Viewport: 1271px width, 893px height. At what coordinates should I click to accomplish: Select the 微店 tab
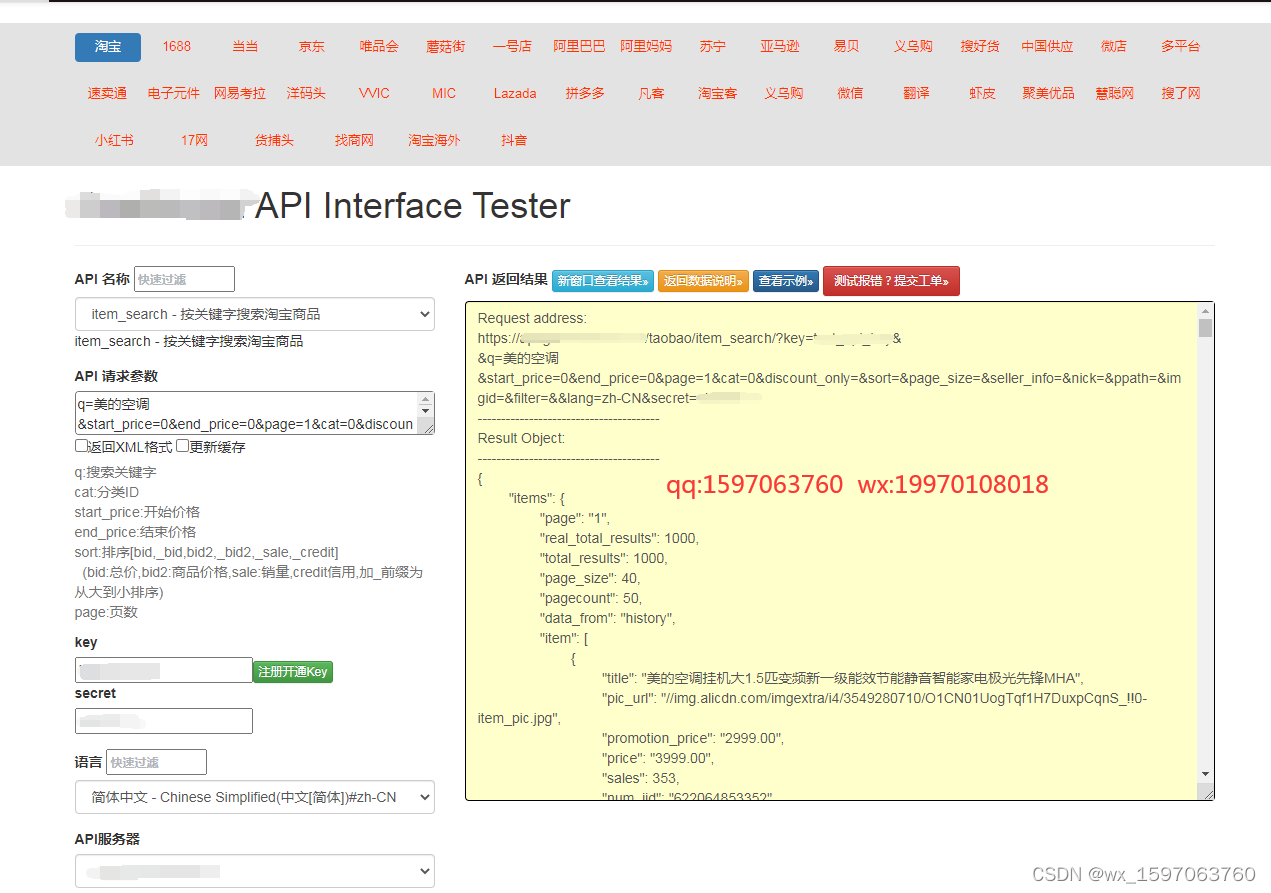pyautogui.click(x=1114, y=47)
